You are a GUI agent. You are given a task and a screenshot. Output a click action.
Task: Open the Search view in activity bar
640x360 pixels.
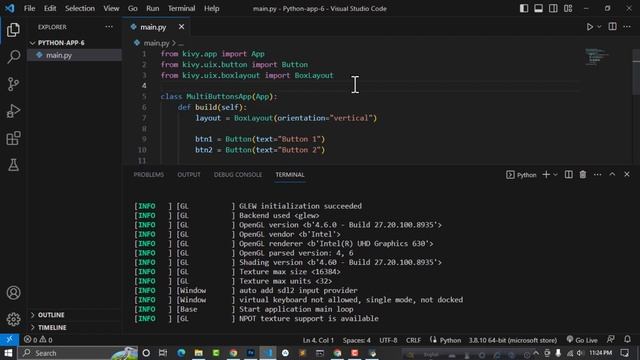13,57
